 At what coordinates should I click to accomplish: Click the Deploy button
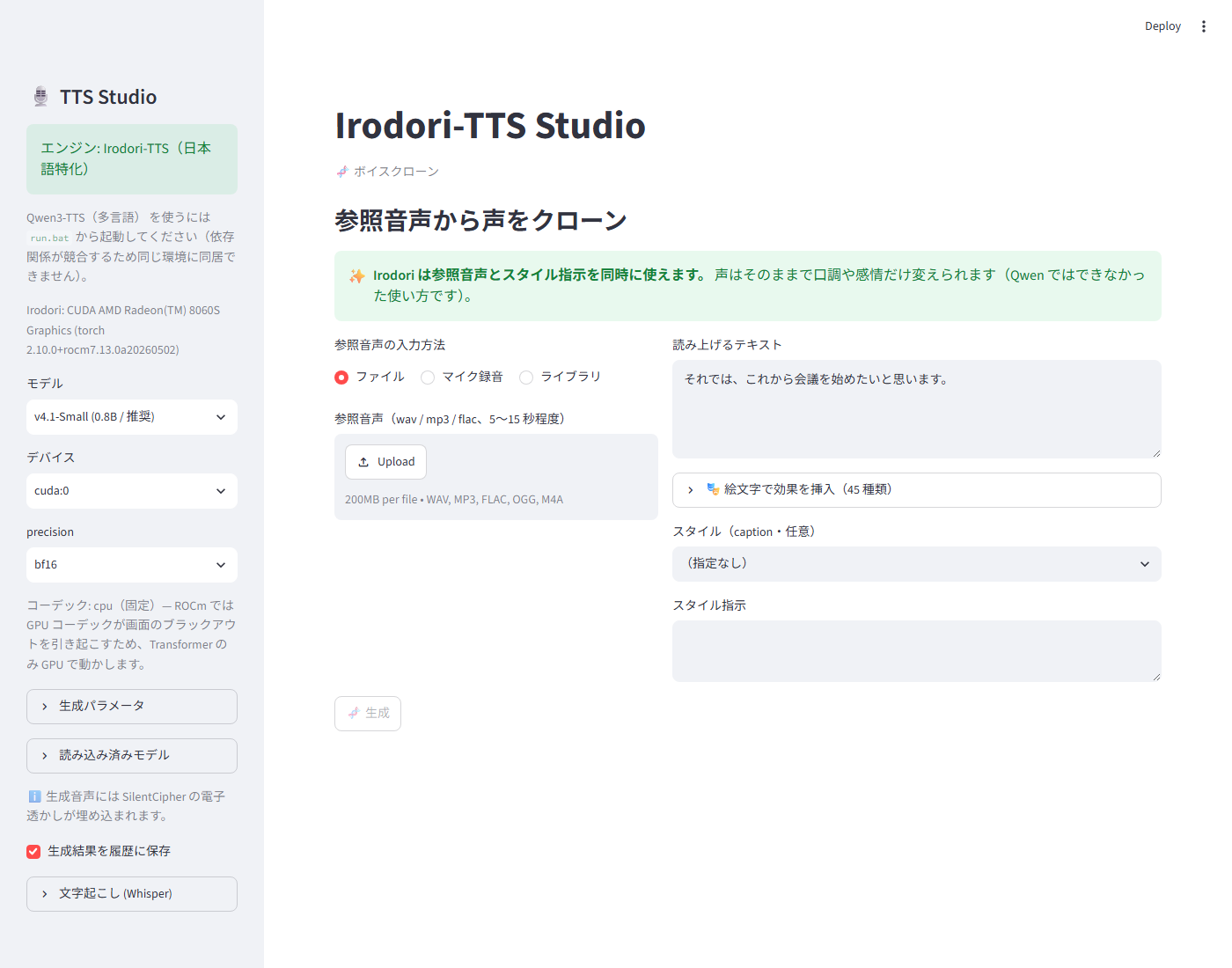pyautogui.click(x=1162, y=26)
